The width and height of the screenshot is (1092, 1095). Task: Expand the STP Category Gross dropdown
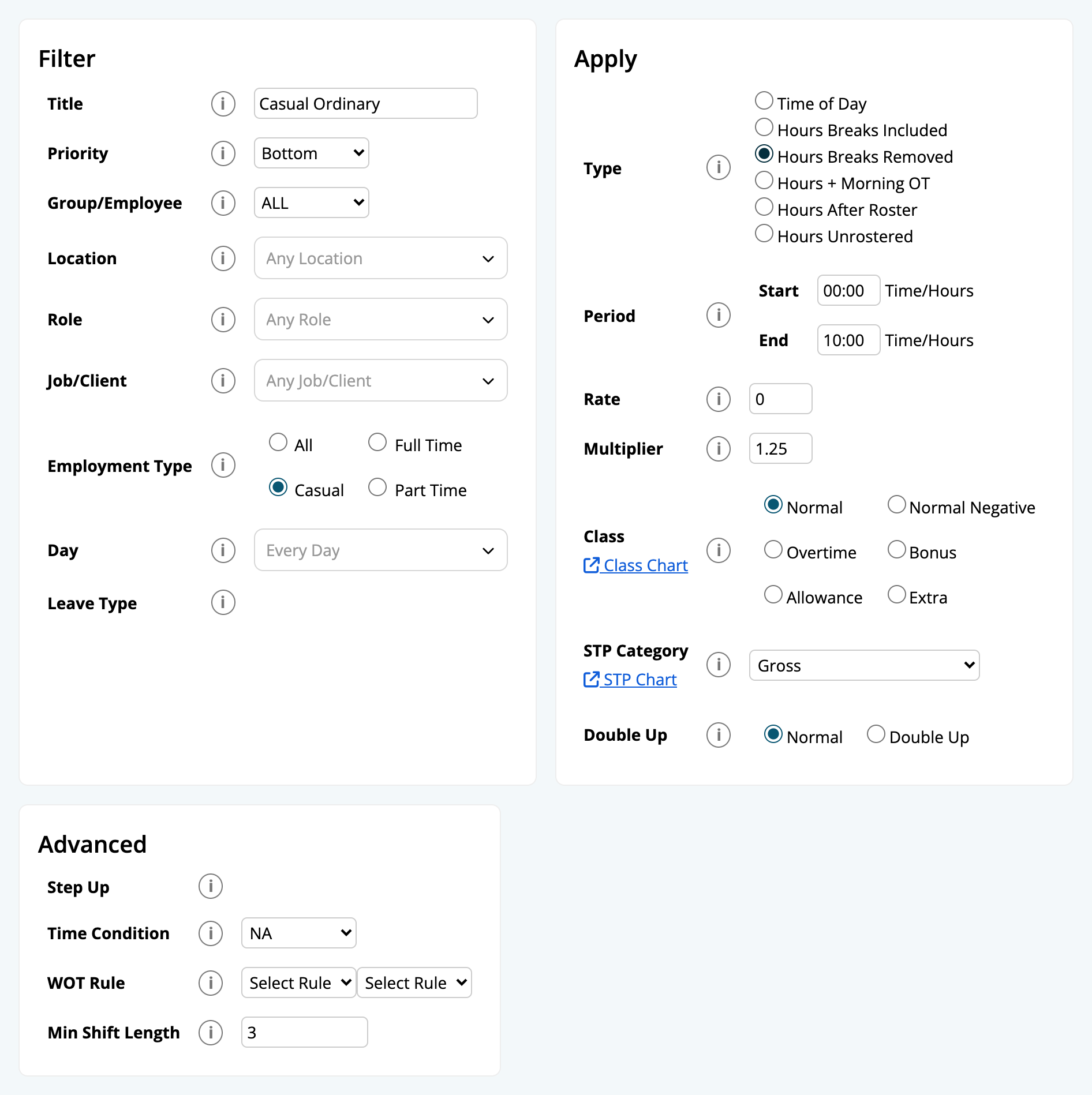[865, 666]
